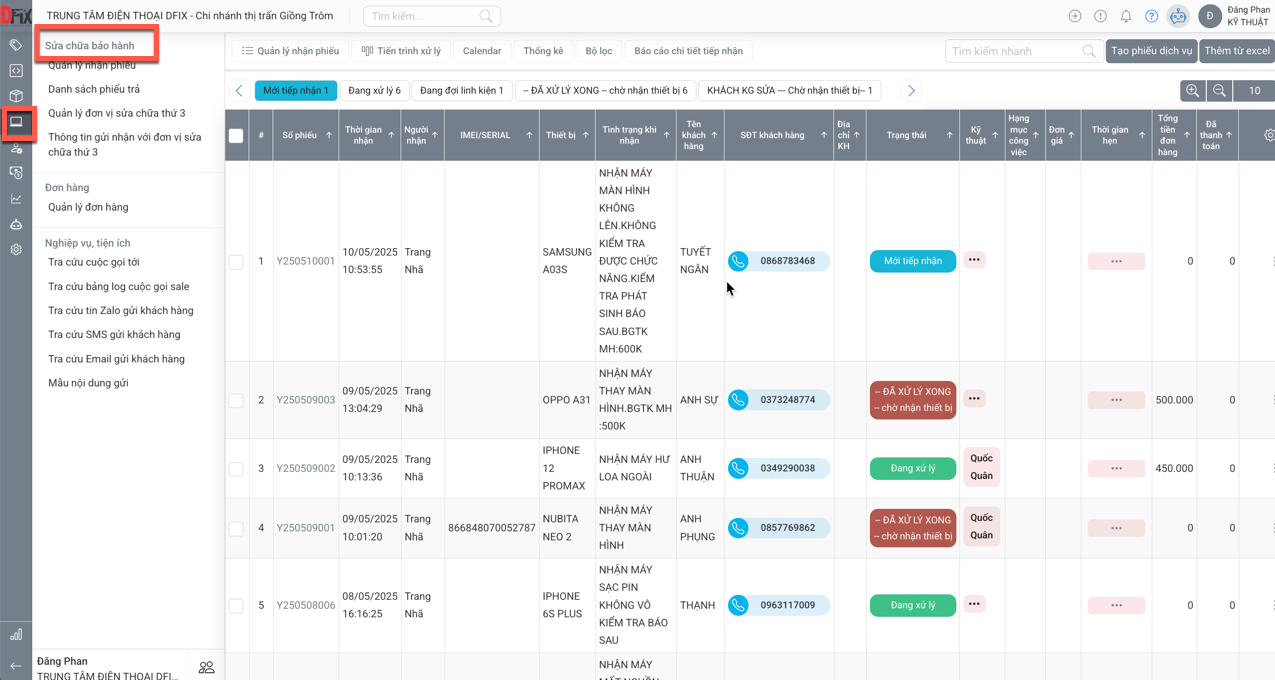This screenshot has width=1275, height=680.
Task: Open the robot icon in left sidebar
Action: click(x=16, y=224)
